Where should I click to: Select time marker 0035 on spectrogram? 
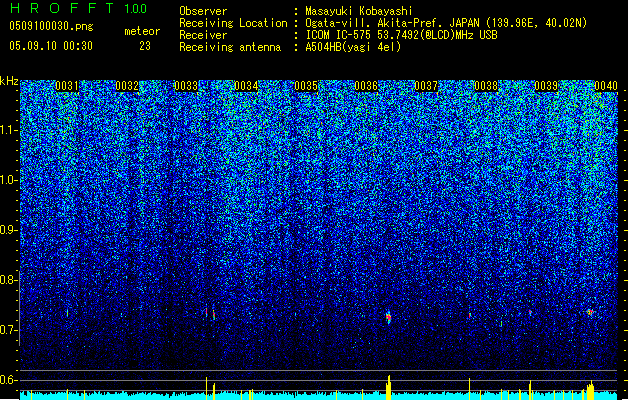[x=306, y=86]
